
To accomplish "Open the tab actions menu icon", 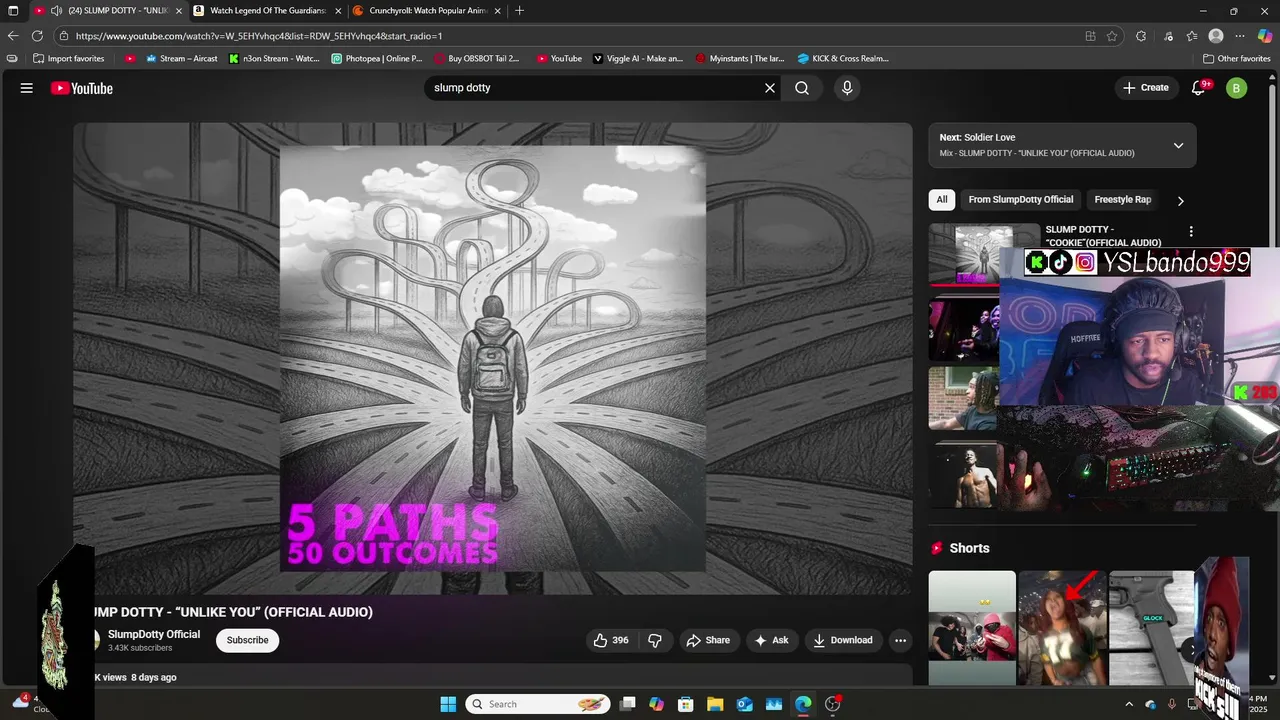I will click(x=13, y=11).
